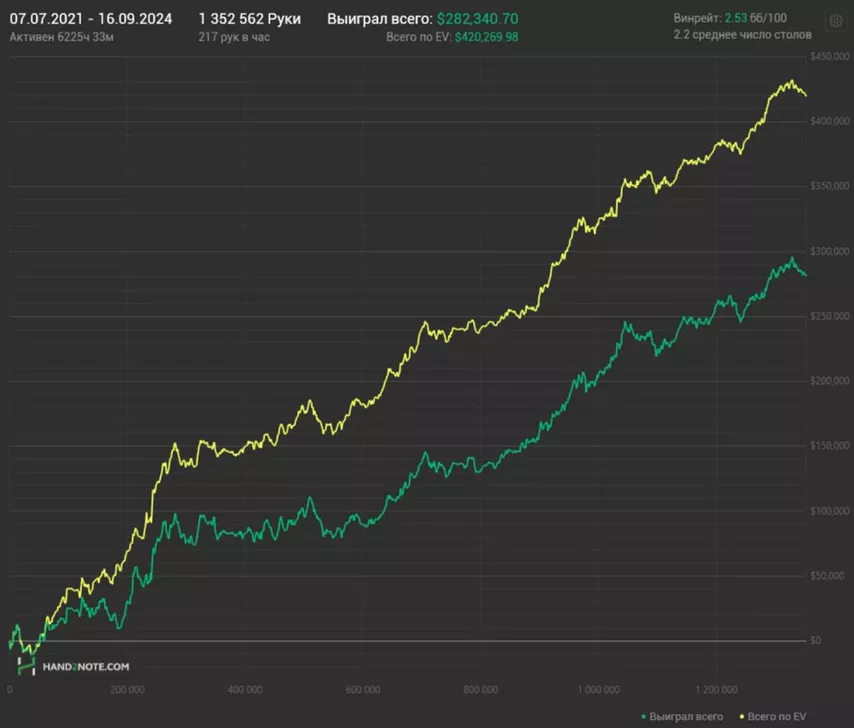Click the 600 000 x-axis marker
854x728 pixels.
pos(363,690)
